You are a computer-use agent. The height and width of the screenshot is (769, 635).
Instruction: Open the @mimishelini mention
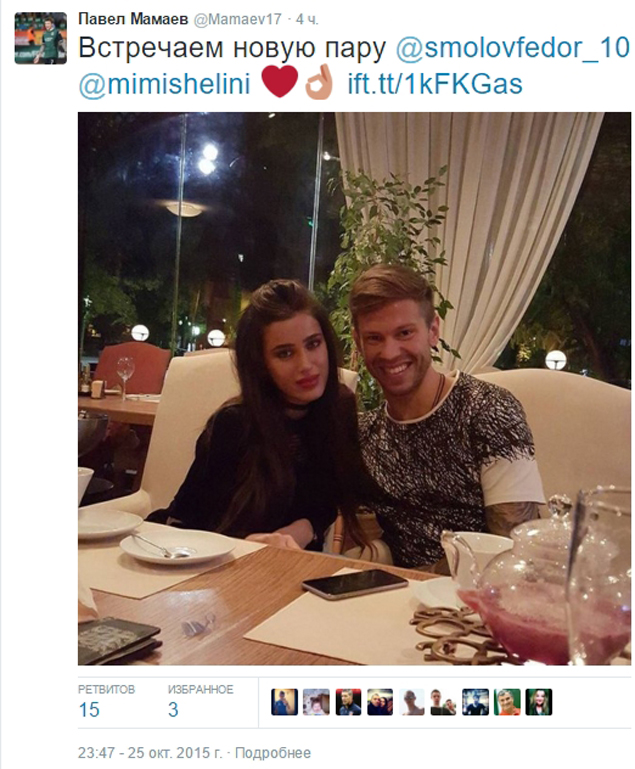165,83
